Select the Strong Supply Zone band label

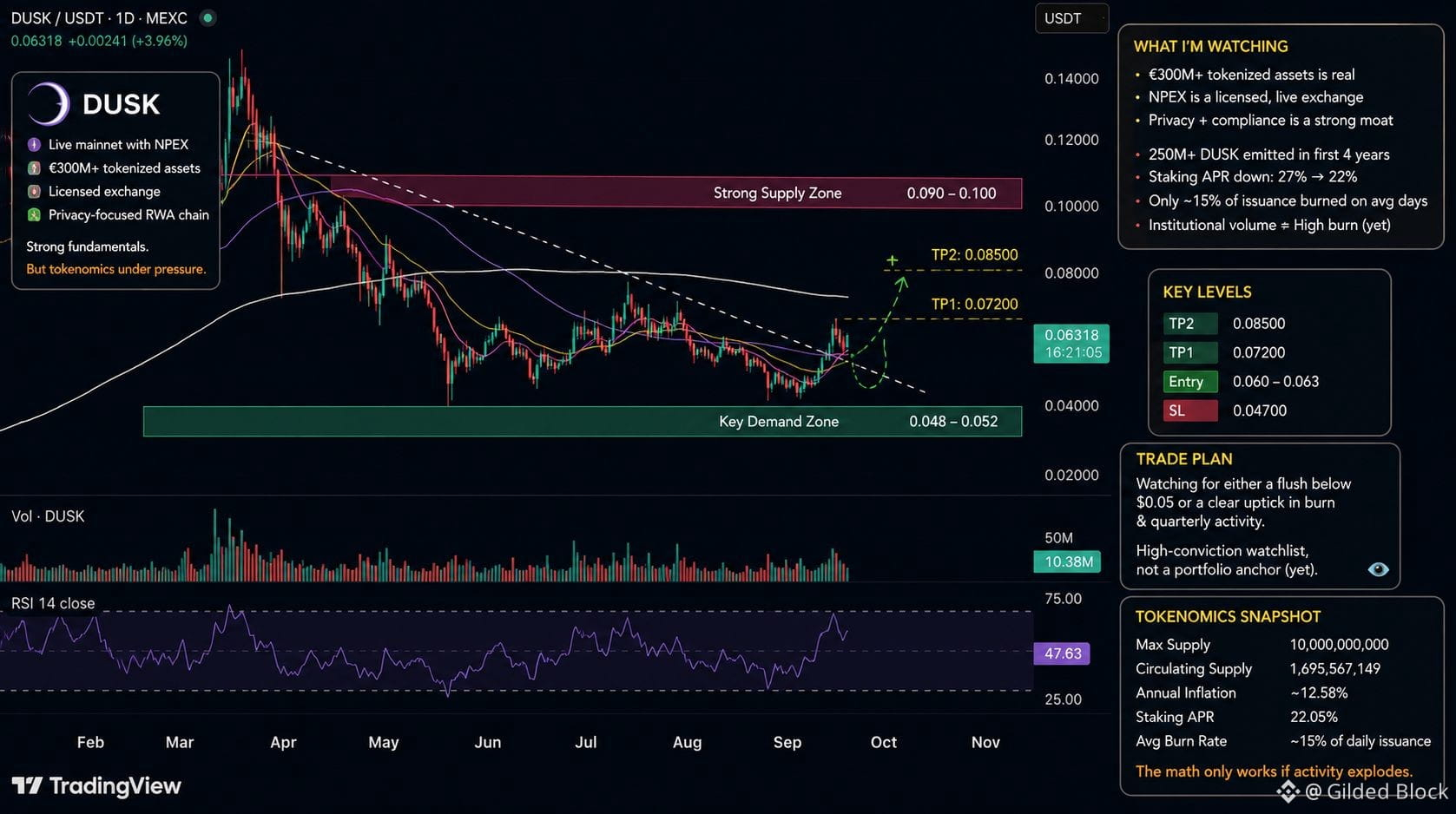(777, 193)
